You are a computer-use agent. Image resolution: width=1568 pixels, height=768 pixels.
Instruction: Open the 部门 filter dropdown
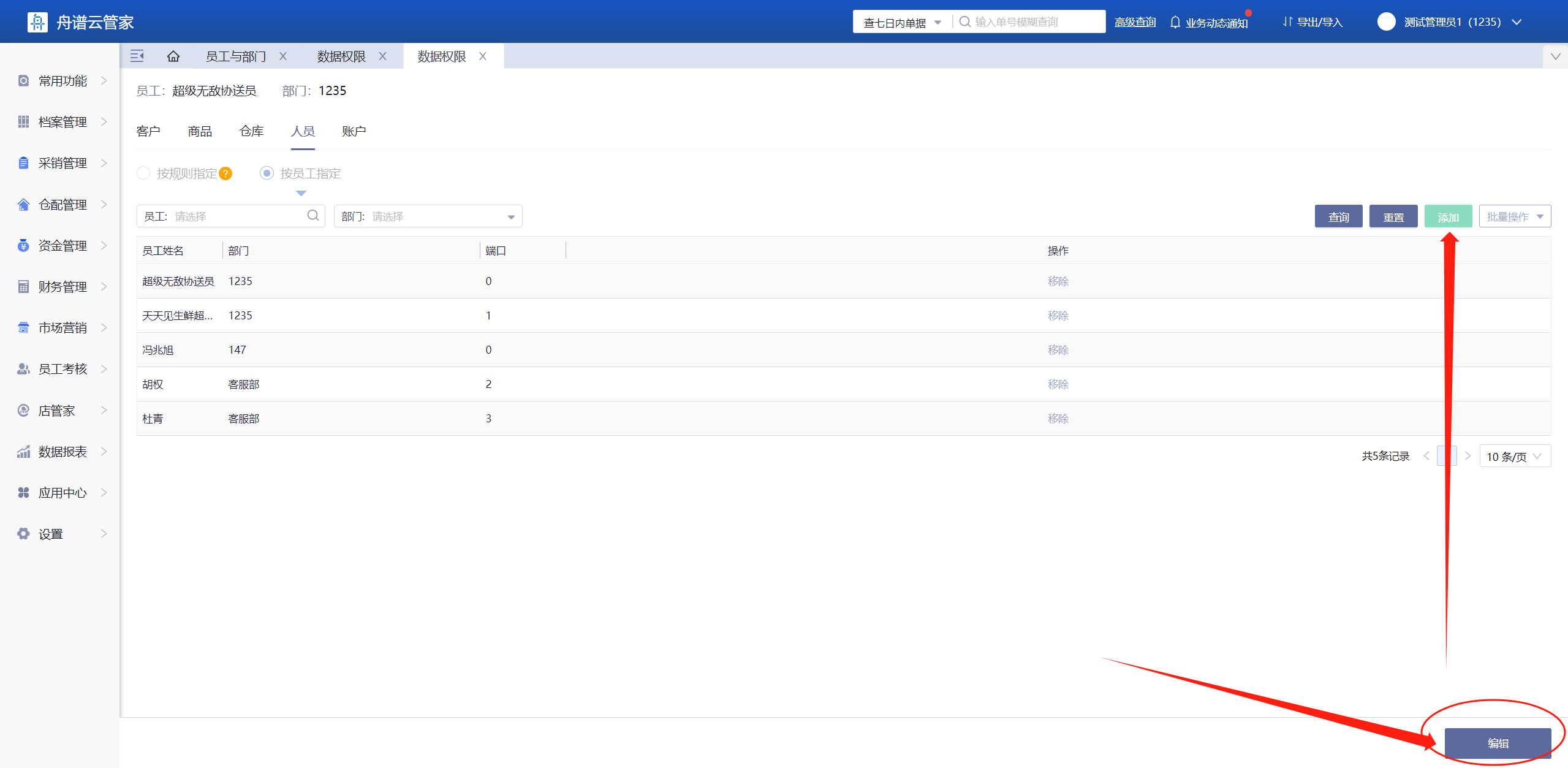click(x=428, y=216)
